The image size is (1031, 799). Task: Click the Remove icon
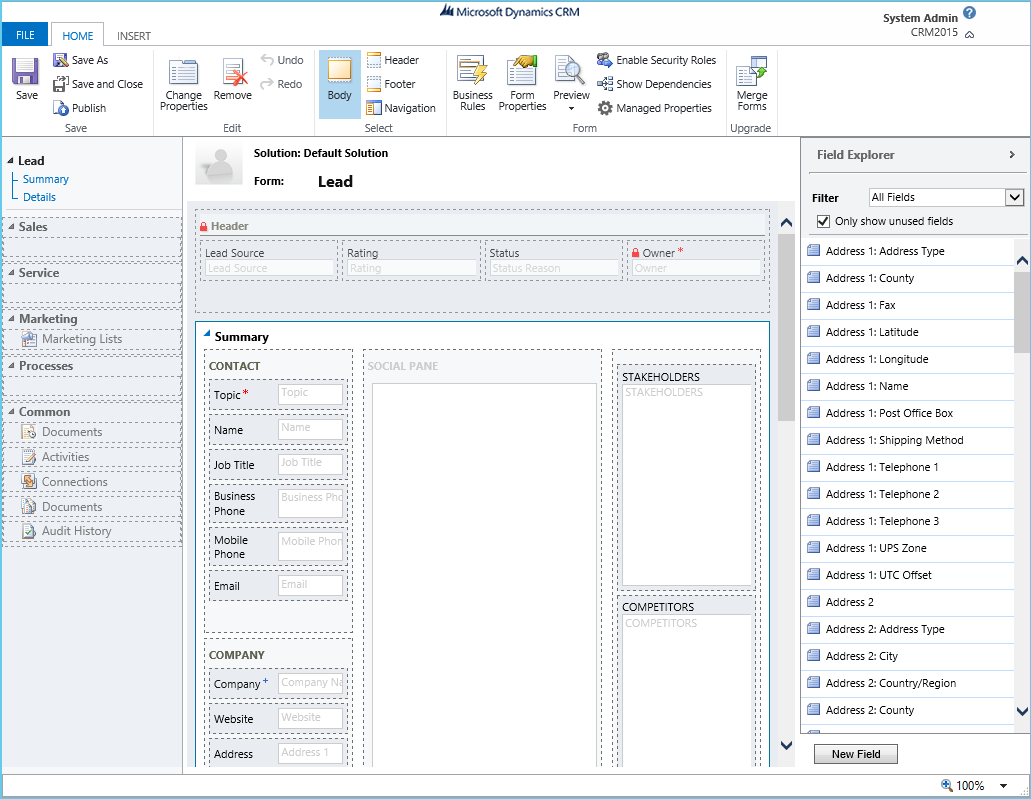[x=234, y=72]
